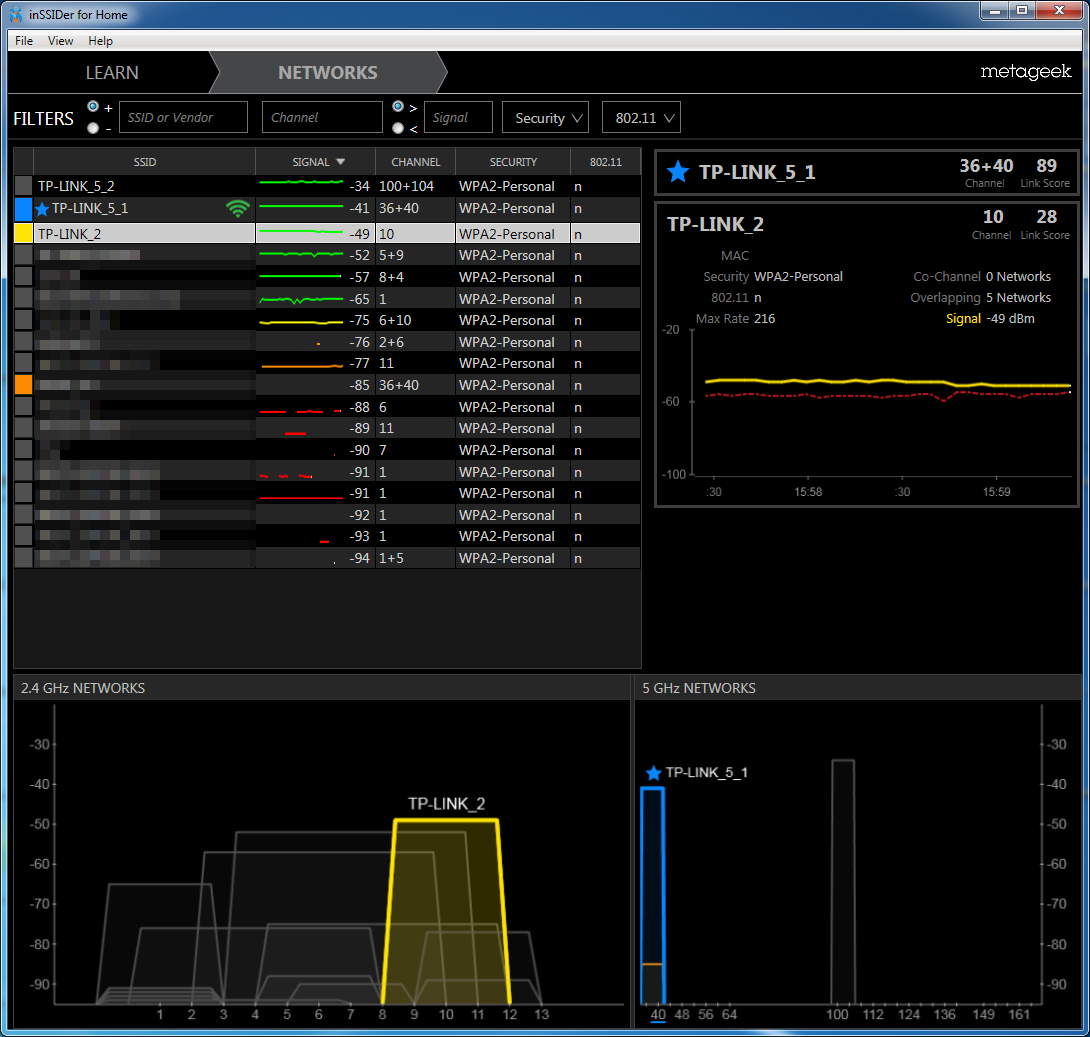Click the -77 signal value
This screenshot has height=1037, width=1090.
359,364
